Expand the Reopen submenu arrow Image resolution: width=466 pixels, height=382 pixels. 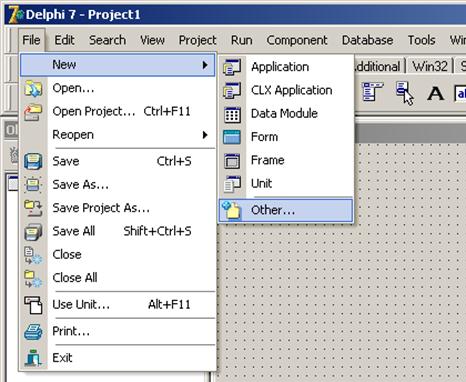pyautogui.click(x=205, y=135)
